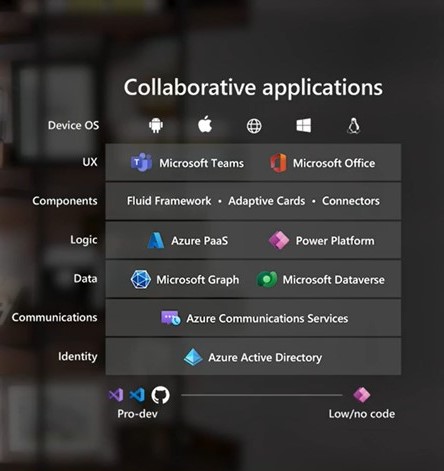Click the Power Platform icon in Logic row
444x471 pixels.
279,240
